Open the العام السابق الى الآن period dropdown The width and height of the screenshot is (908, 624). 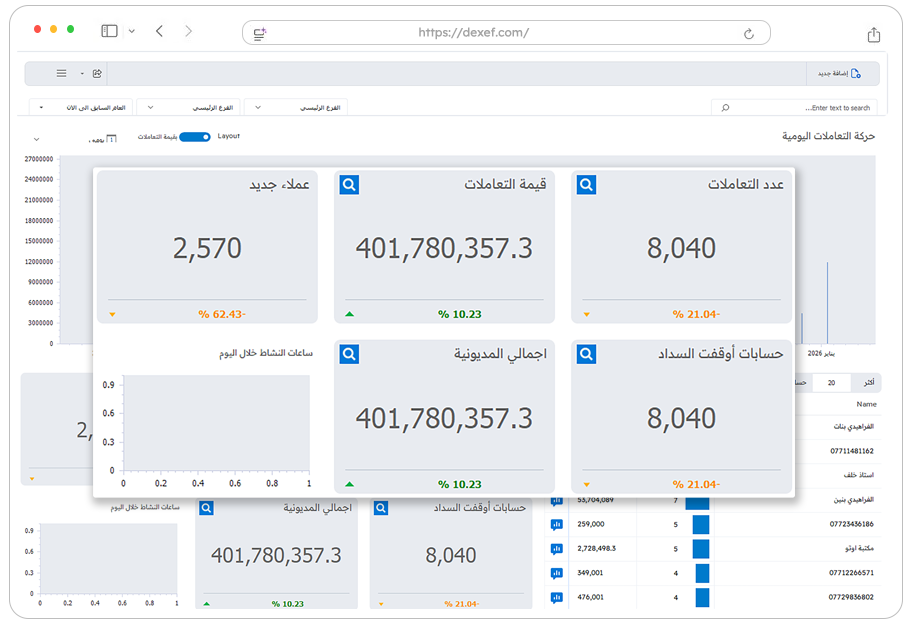pyautogui.click(x=81, y=108)
